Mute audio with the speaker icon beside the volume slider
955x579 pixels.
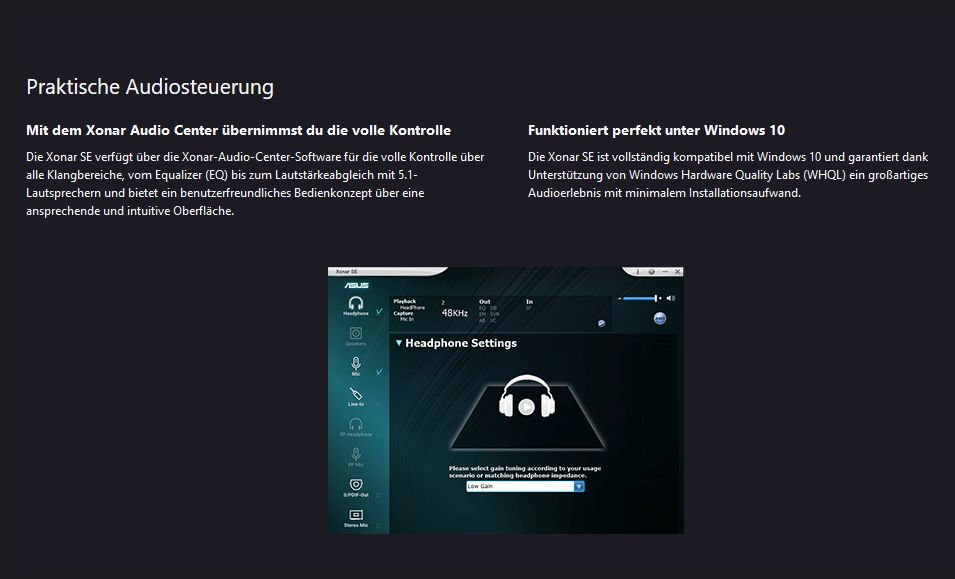[x=671, y=298]
